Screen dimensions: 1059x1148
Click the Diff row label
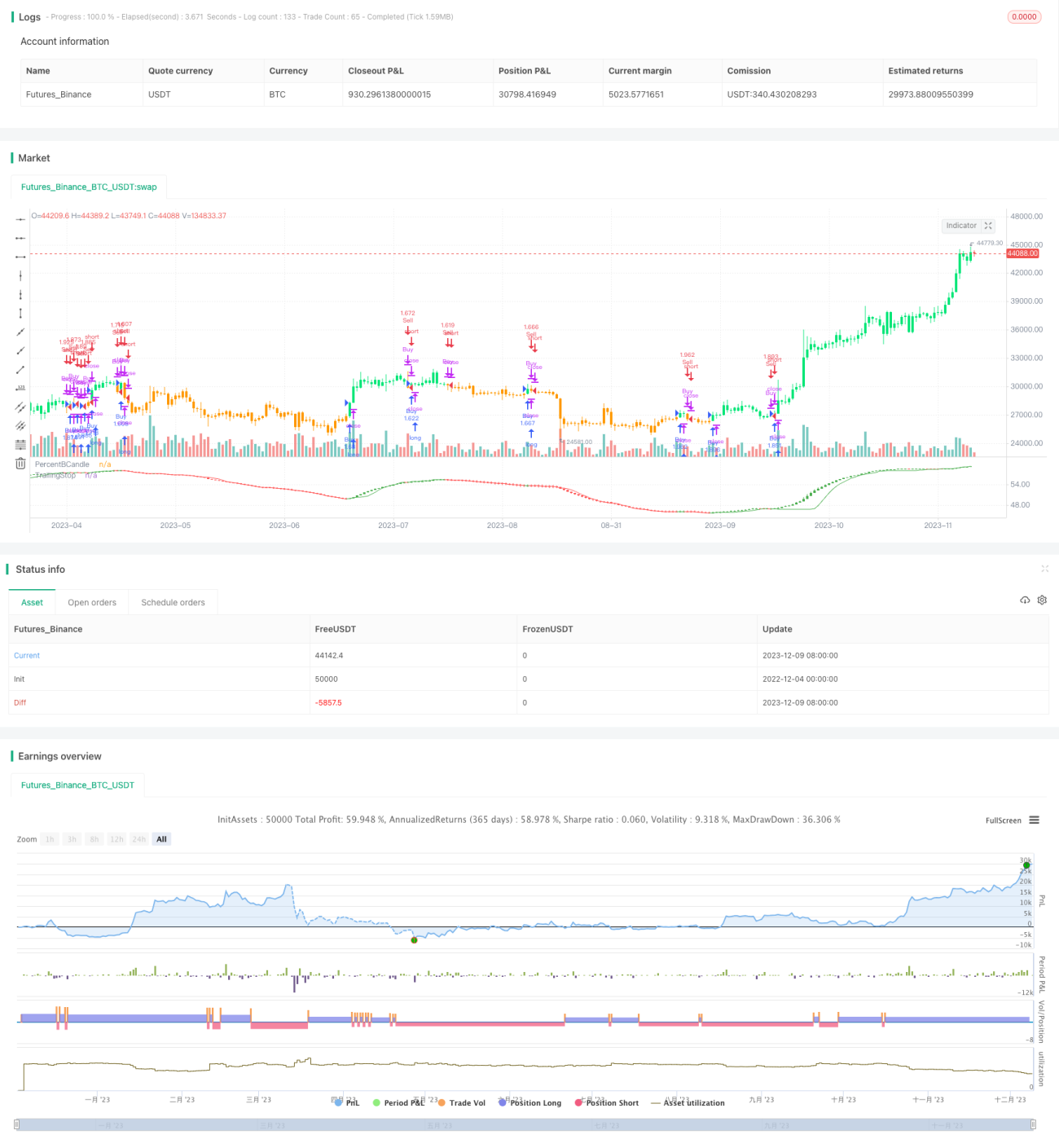point(20,702)
